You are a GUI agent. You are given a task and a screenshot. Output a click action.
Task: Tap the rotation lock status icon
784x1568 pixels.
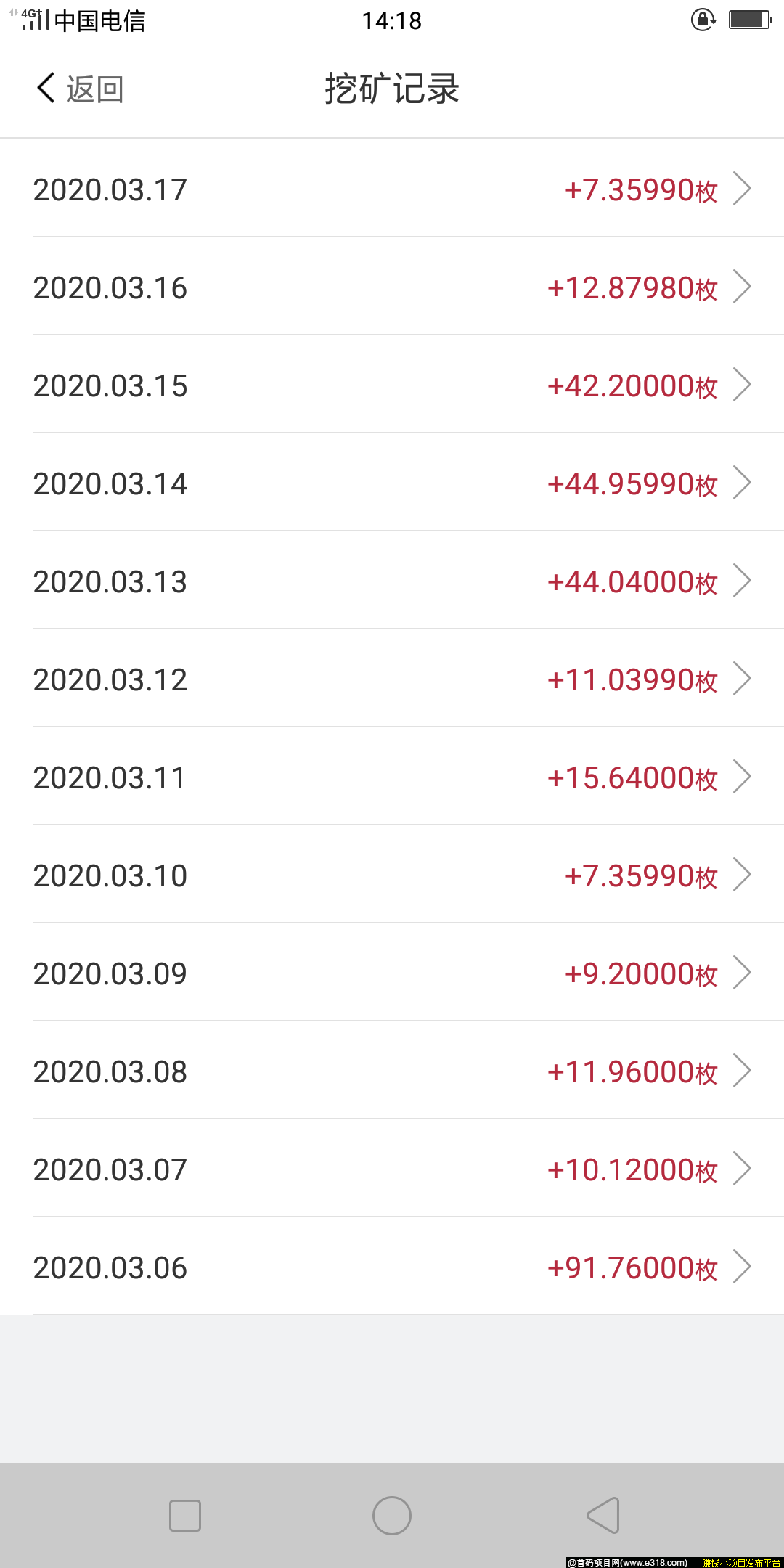(x=703, y=20)
